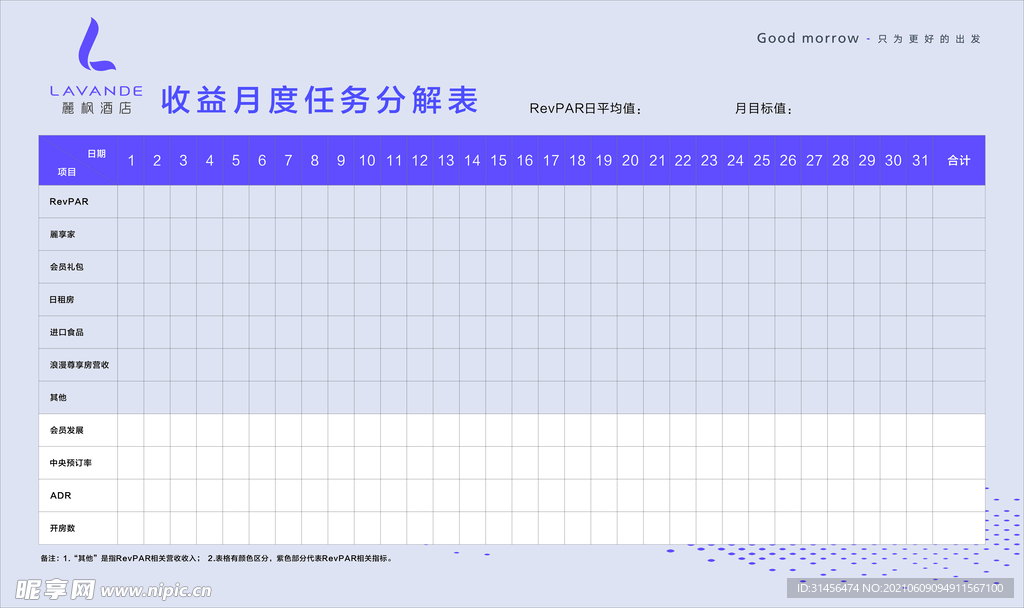
Task: Select the 开房数 row label
Action: point(64,528)
